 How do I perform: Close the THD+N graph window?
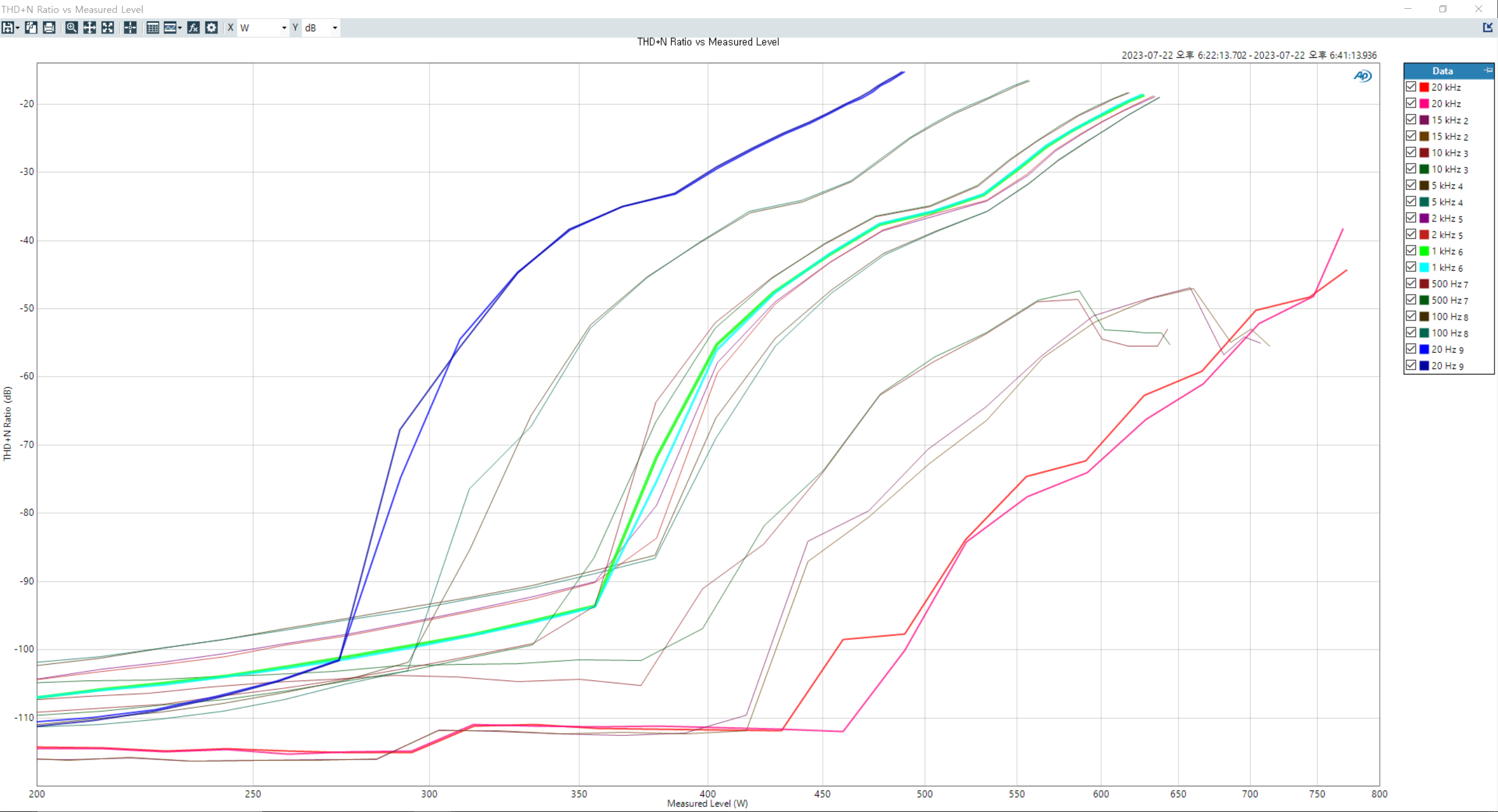click(1479, 9)
